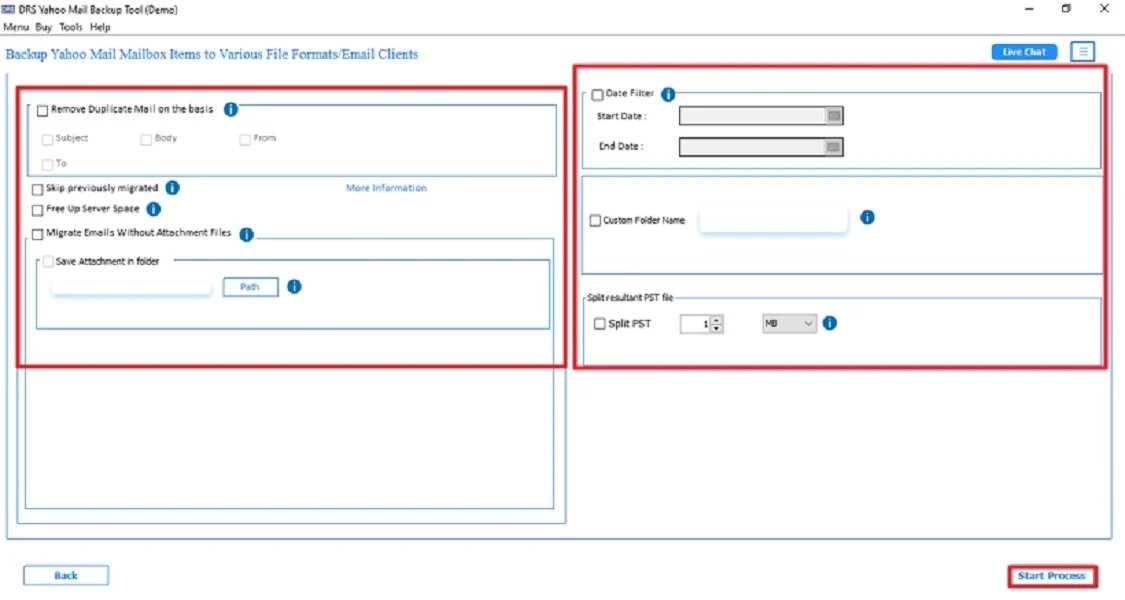Check the Split PST option
The height and width of the screenshot is (600, 1125).
tap(598, 323)
